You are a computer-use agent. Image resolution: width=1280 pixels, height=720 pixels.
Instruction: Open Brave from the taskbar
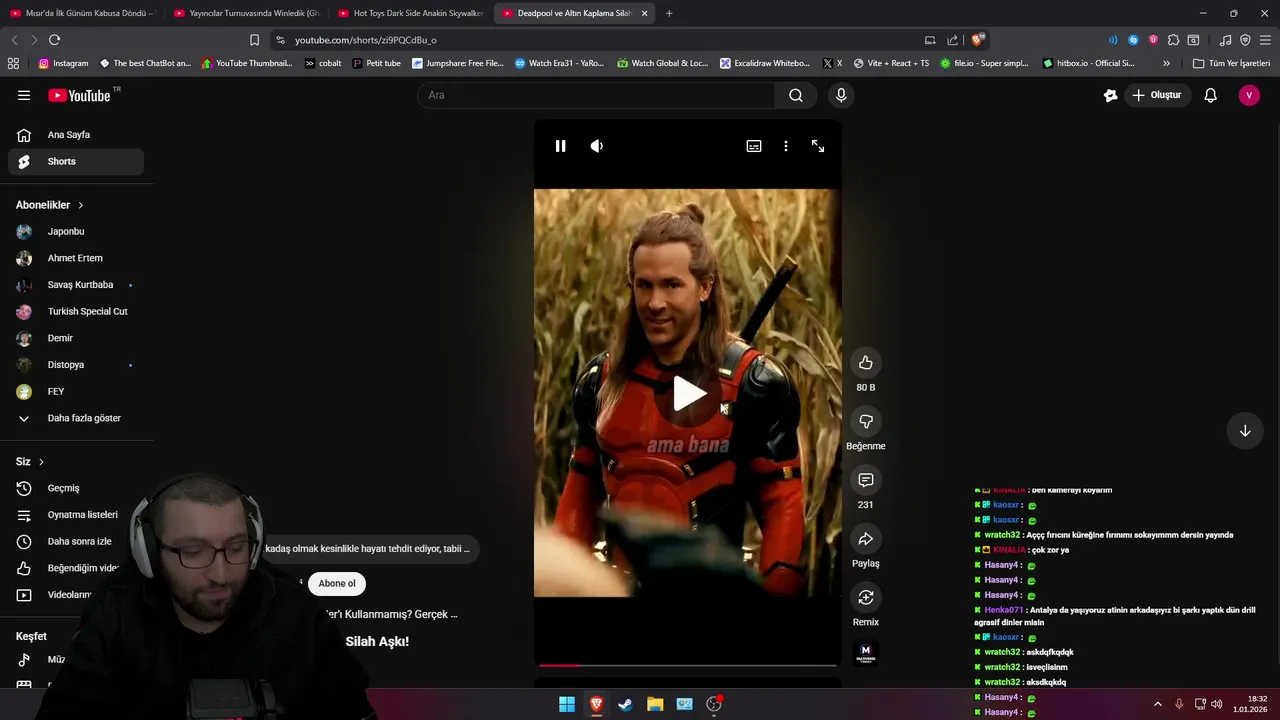[596, 704]
